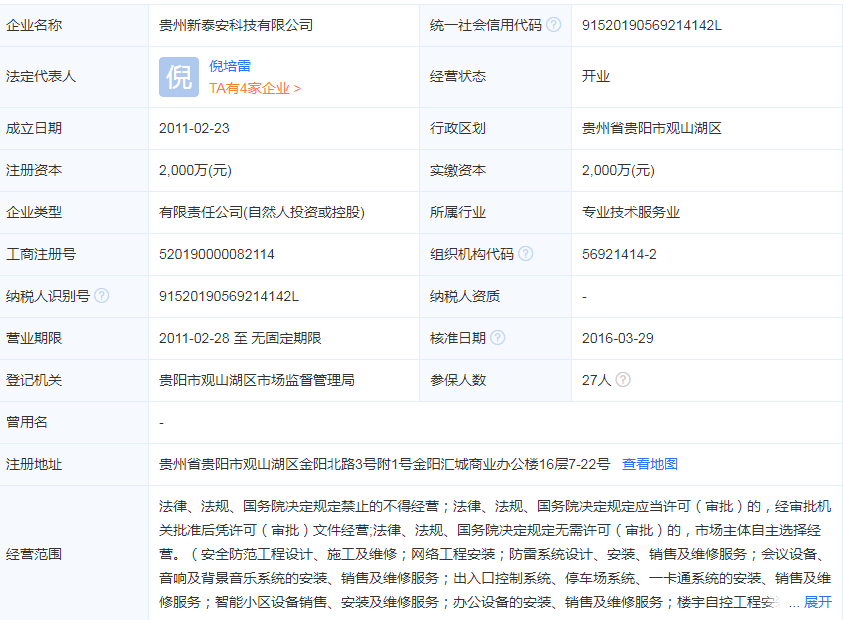The image size is (844, 620).
Task: Select the 参保人数 label
Action: (x=458, y=381)
